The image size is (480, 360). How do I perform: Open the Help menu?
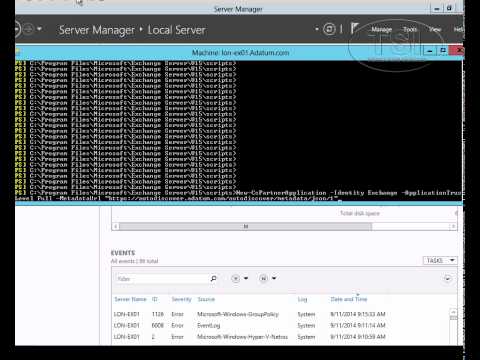[458, 29]
